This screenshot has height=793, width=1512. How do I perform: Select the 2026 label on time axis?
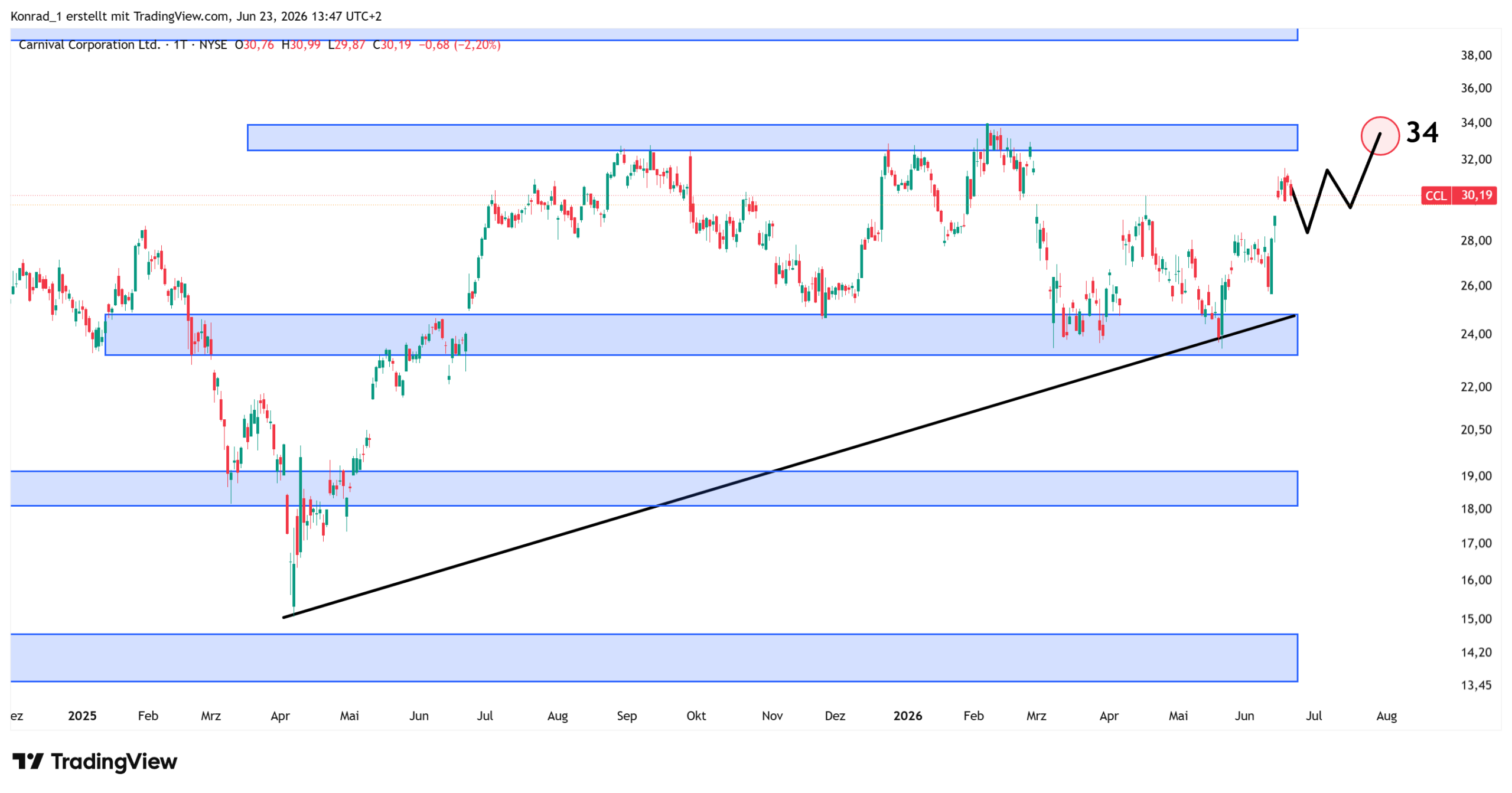pyautogui.click(x=907, y=716)
